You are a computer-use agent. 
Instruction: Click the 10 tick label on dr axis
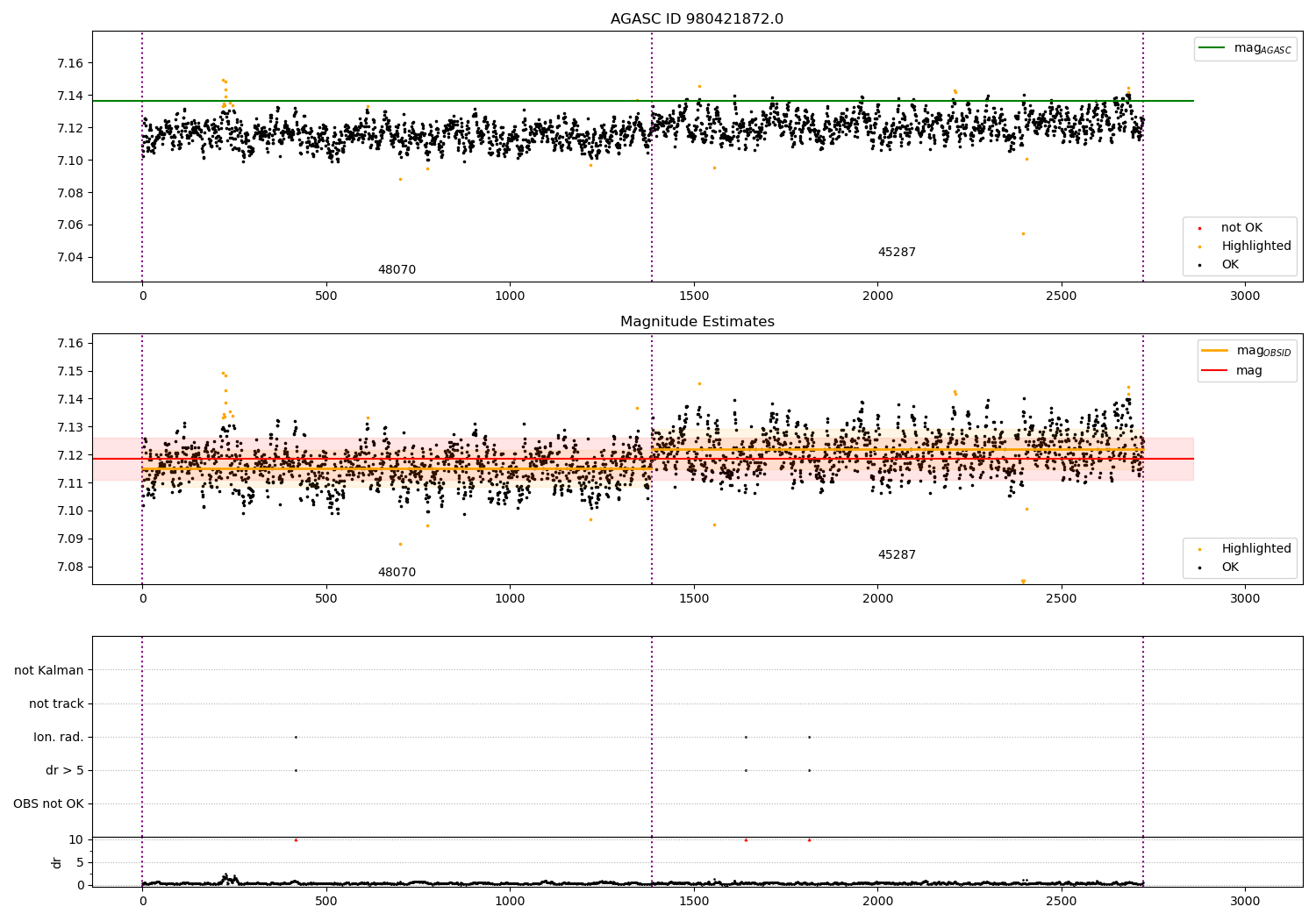76,839
